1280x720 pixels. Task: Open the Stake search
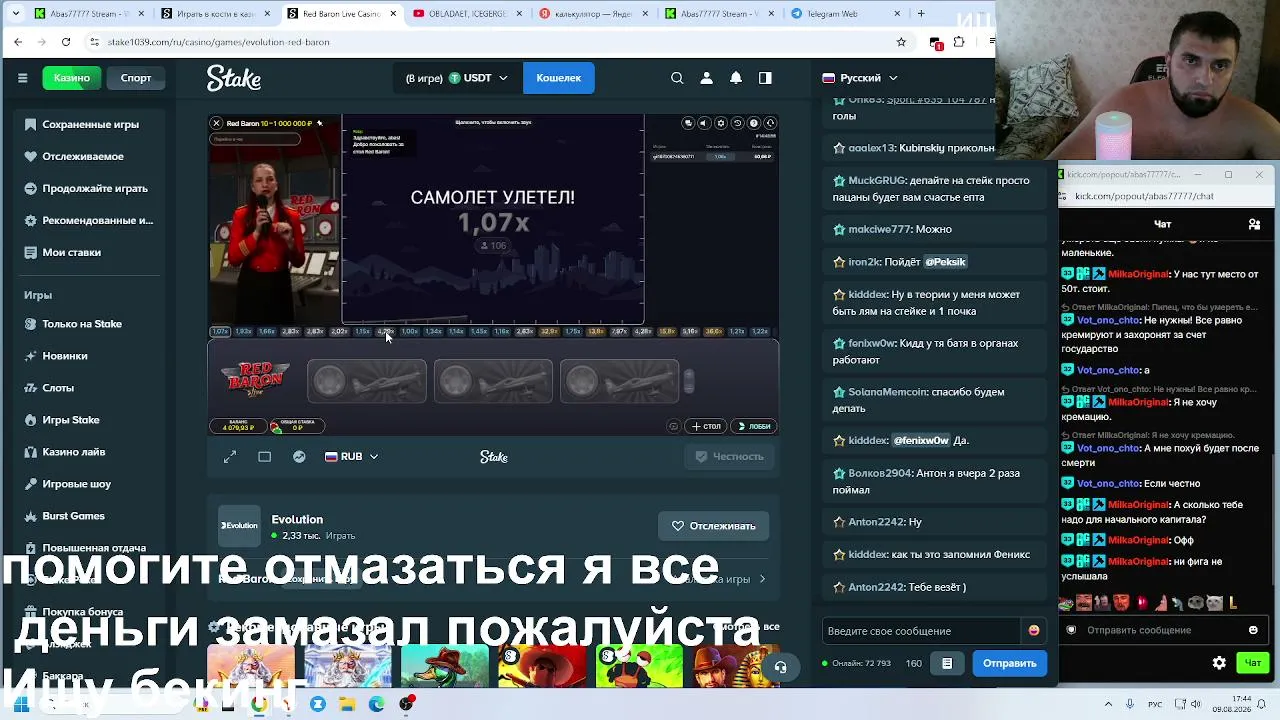[677, 78]
